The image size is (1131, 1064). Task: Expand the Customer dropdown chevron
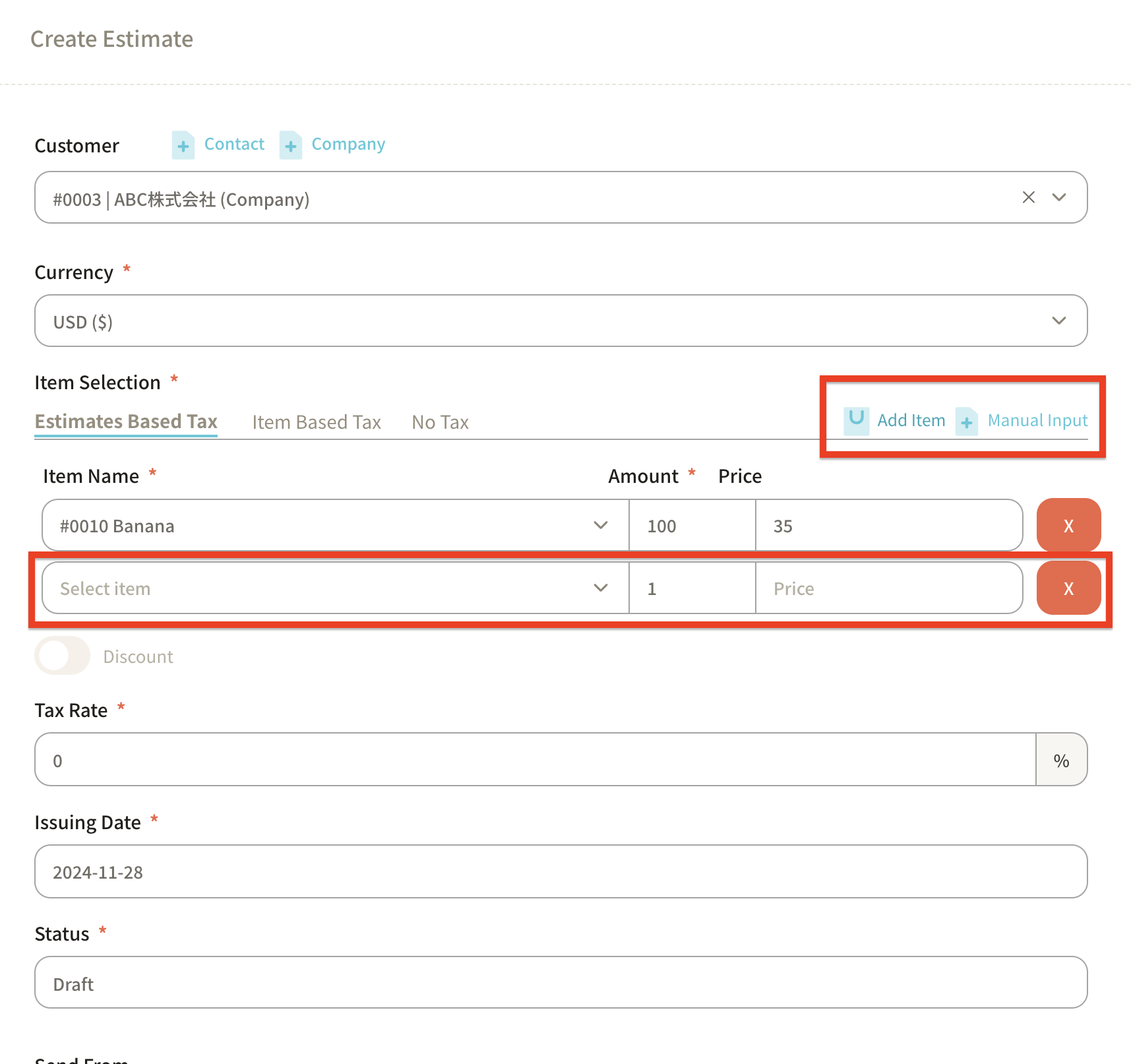pyautogui.click(x=1059, y=197)
